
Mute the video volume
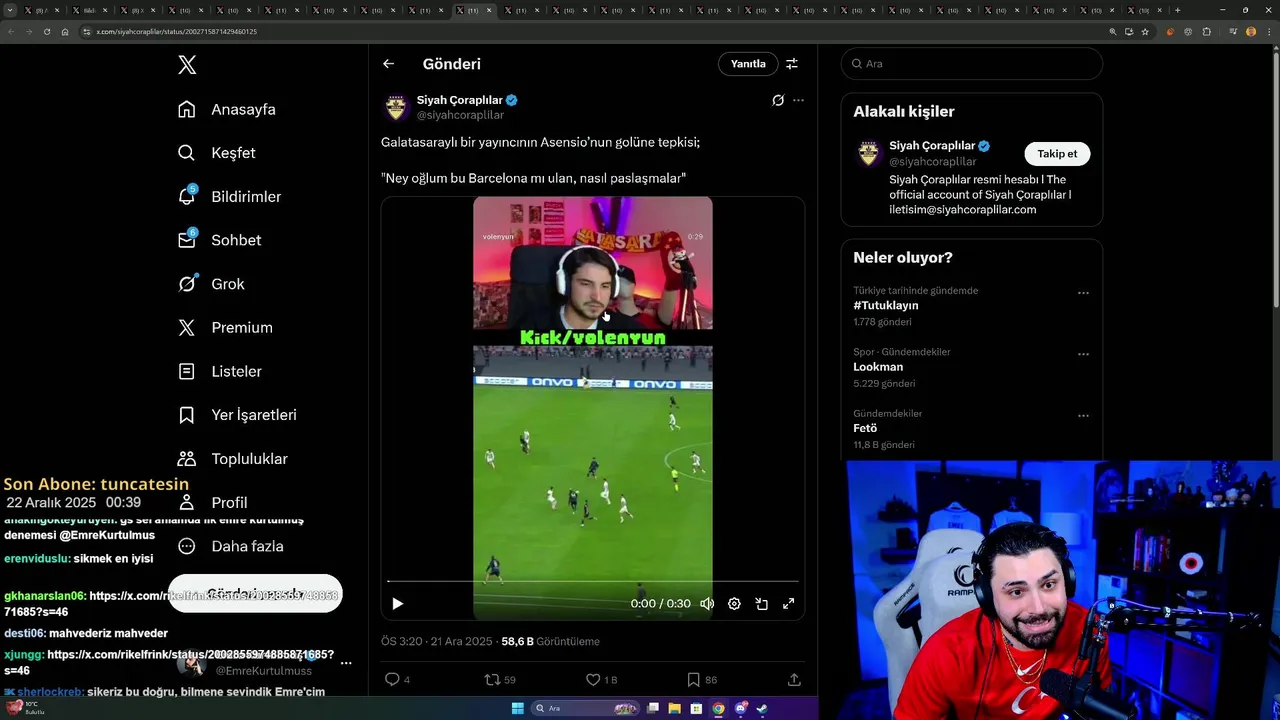click(x=707, y=604)
